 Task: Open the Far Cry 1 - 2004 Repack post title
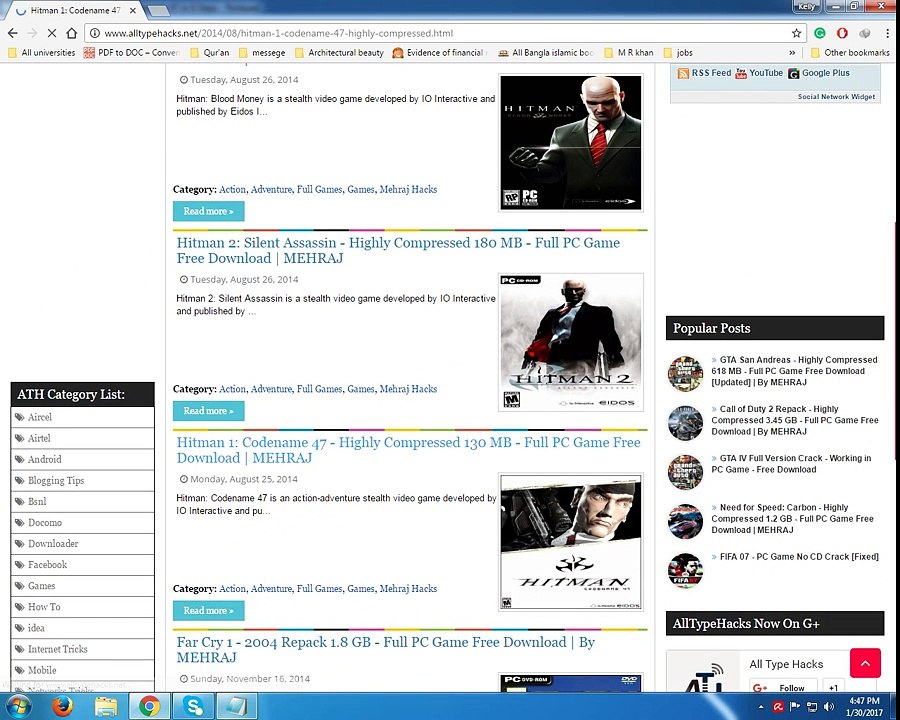pyautogui.click(x=385, y=650)
